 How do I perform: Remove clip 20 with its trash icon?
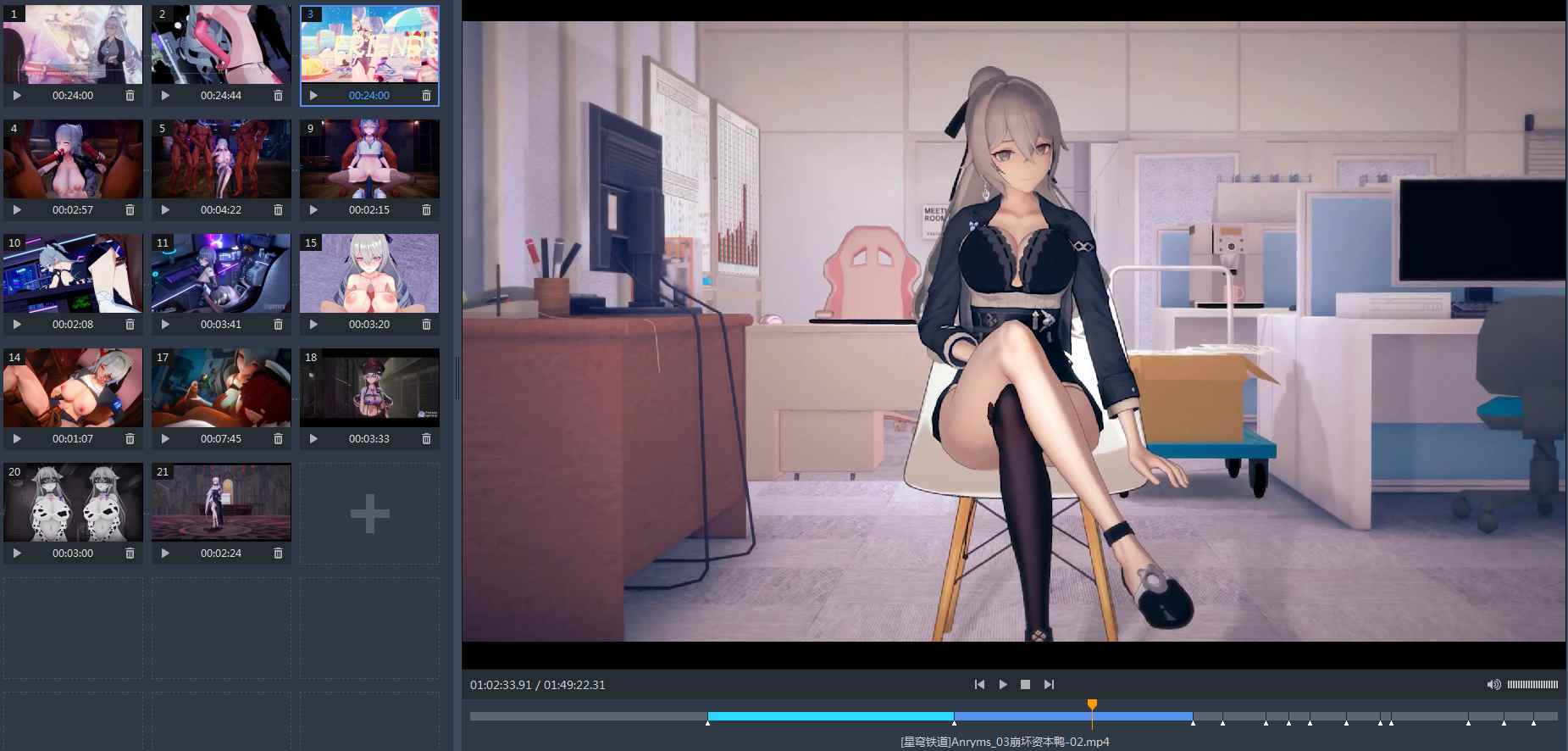[130, 554]
